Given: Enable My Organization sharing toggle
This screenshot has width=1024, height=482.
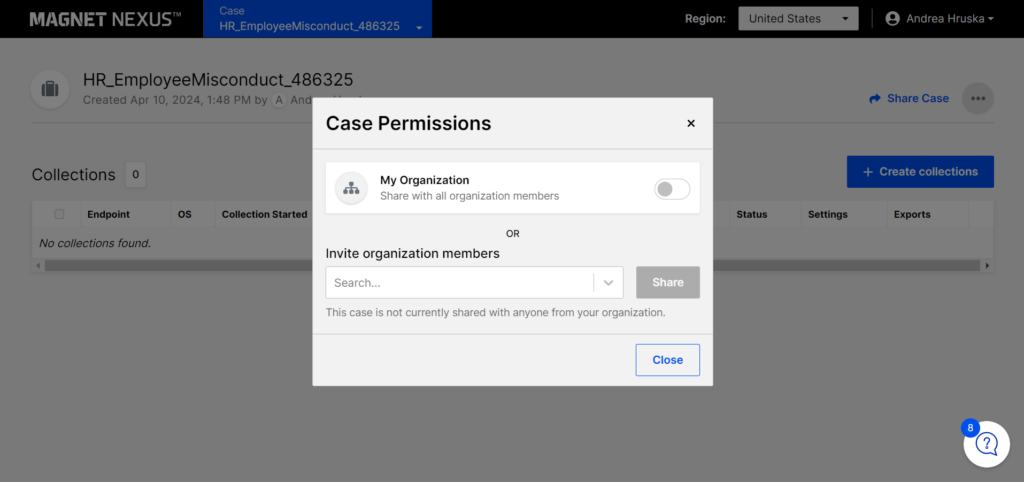Looking at the screenshot, I should click(x=672, y=189).
